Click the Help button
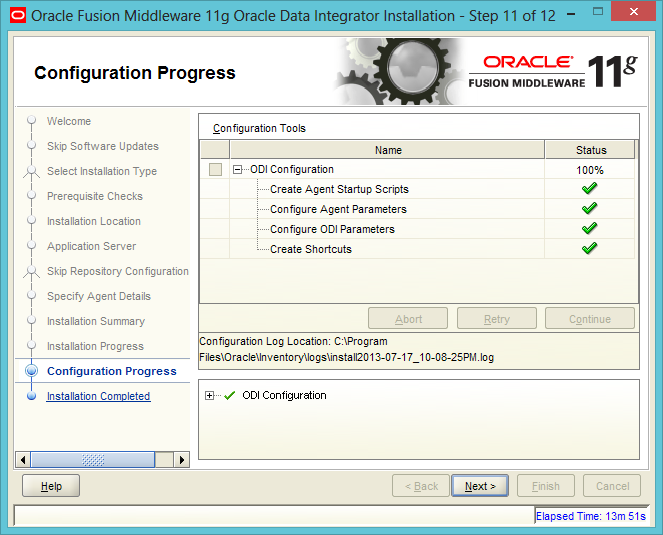The image size is (663, 535). click(x=51, y=486)
